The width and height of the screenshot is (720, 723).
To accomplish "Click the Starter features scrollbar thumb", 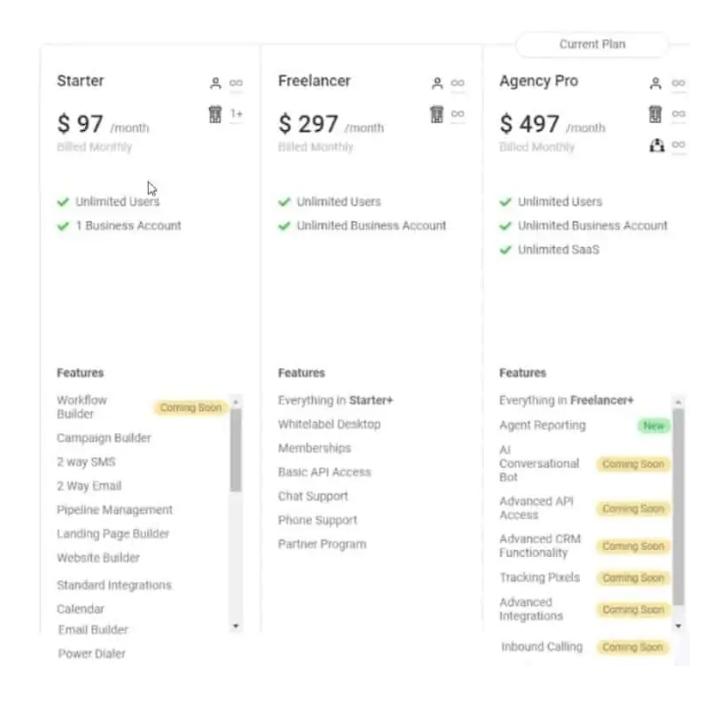I will coord(236,450).
